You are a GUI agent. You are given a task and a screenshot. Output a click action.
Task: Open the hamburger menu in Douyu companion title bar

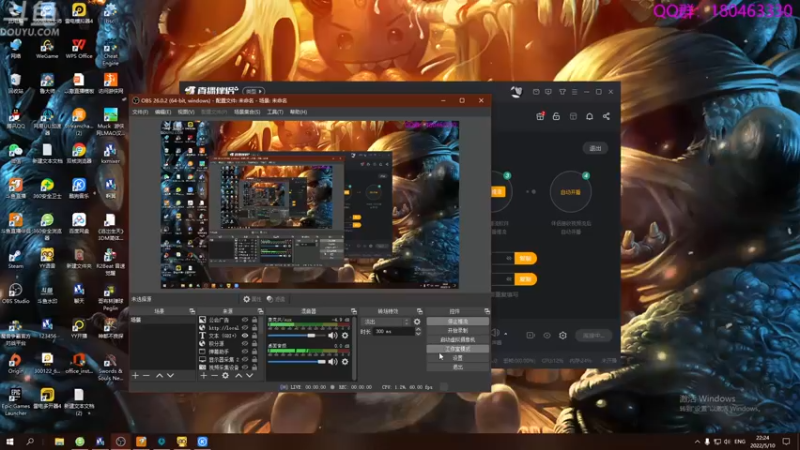(574, 92)
